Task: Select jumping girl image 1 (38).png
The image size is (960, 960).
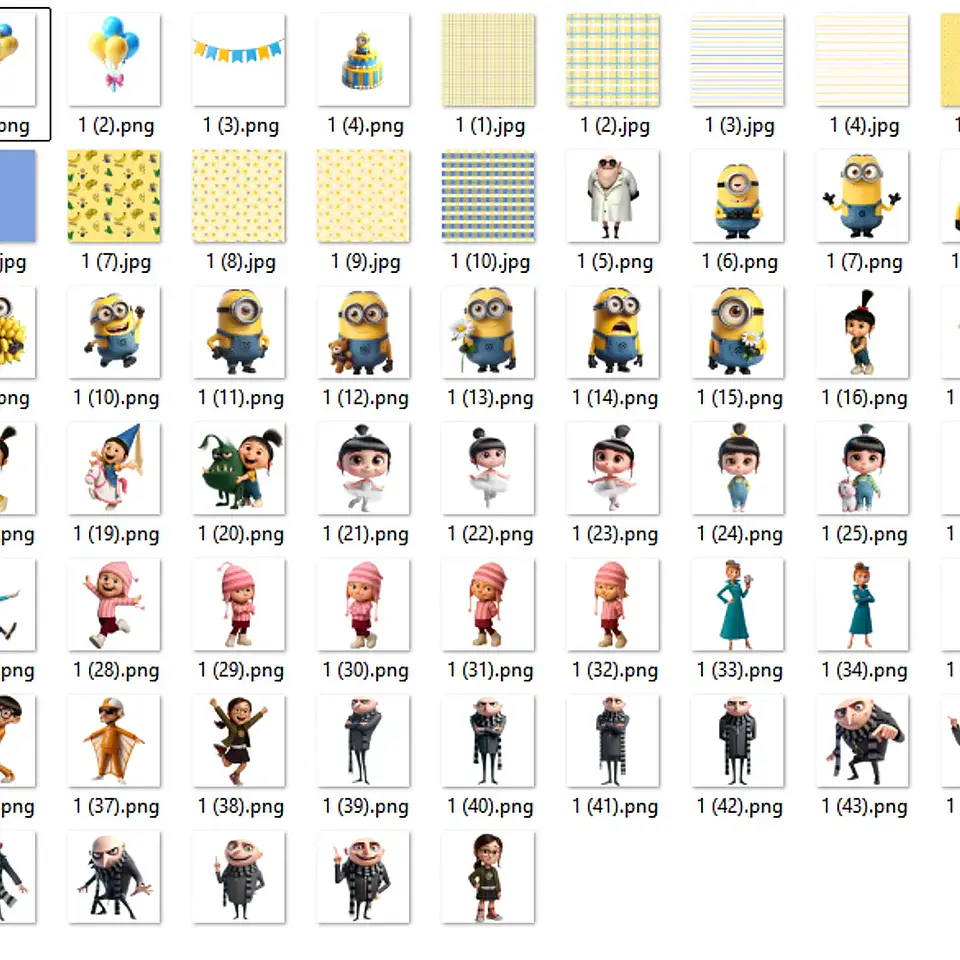Action: click(238, 740)
